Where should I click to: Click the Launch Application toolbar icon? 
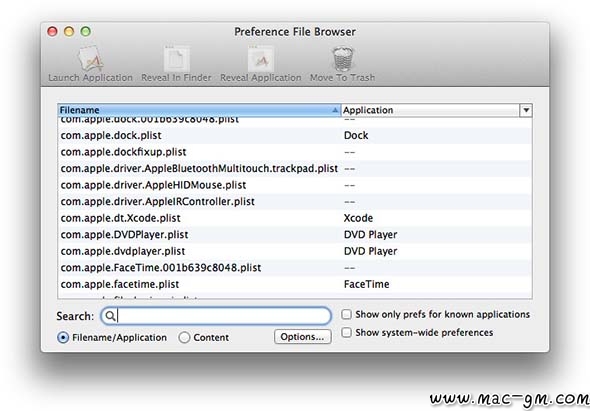91,58
